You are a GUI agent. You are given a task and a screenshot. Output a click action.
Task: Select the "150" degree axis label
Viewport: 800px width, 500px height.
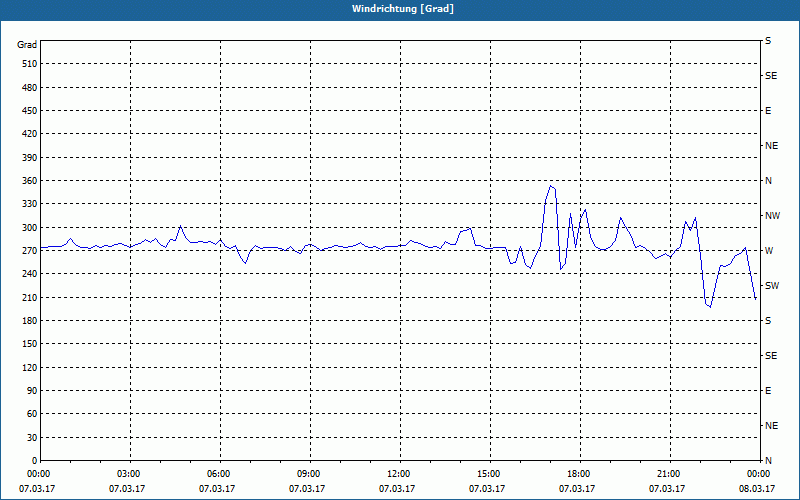pos(30,344)
